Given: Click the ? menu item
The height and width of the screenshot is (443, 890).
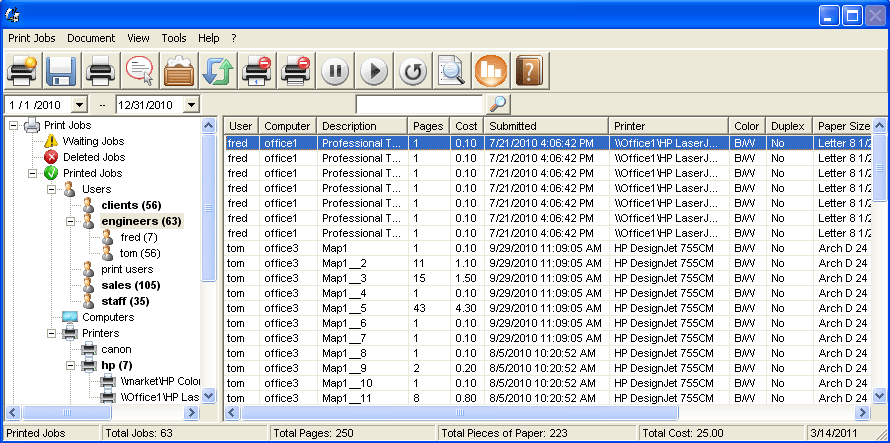Looking at the screenshot, I should (x=234, y=38).
